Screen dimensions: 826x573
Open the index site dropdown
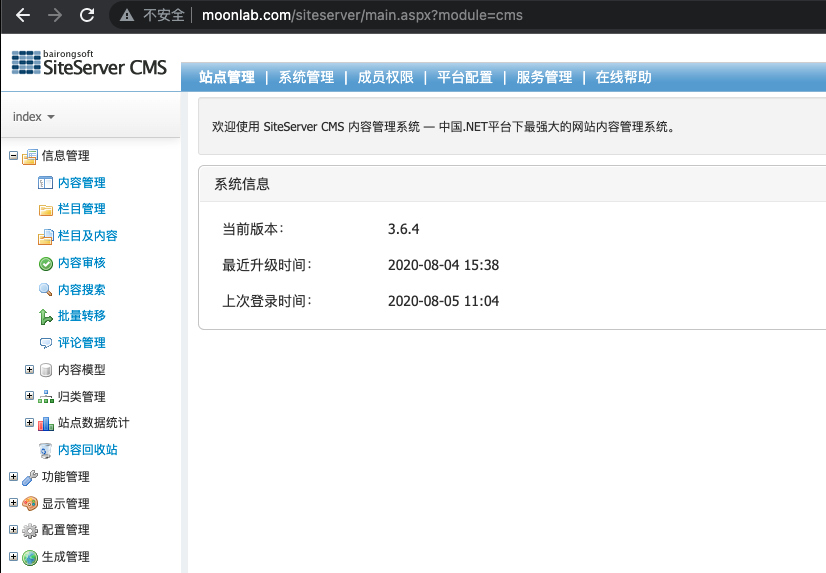coord(34,117)
